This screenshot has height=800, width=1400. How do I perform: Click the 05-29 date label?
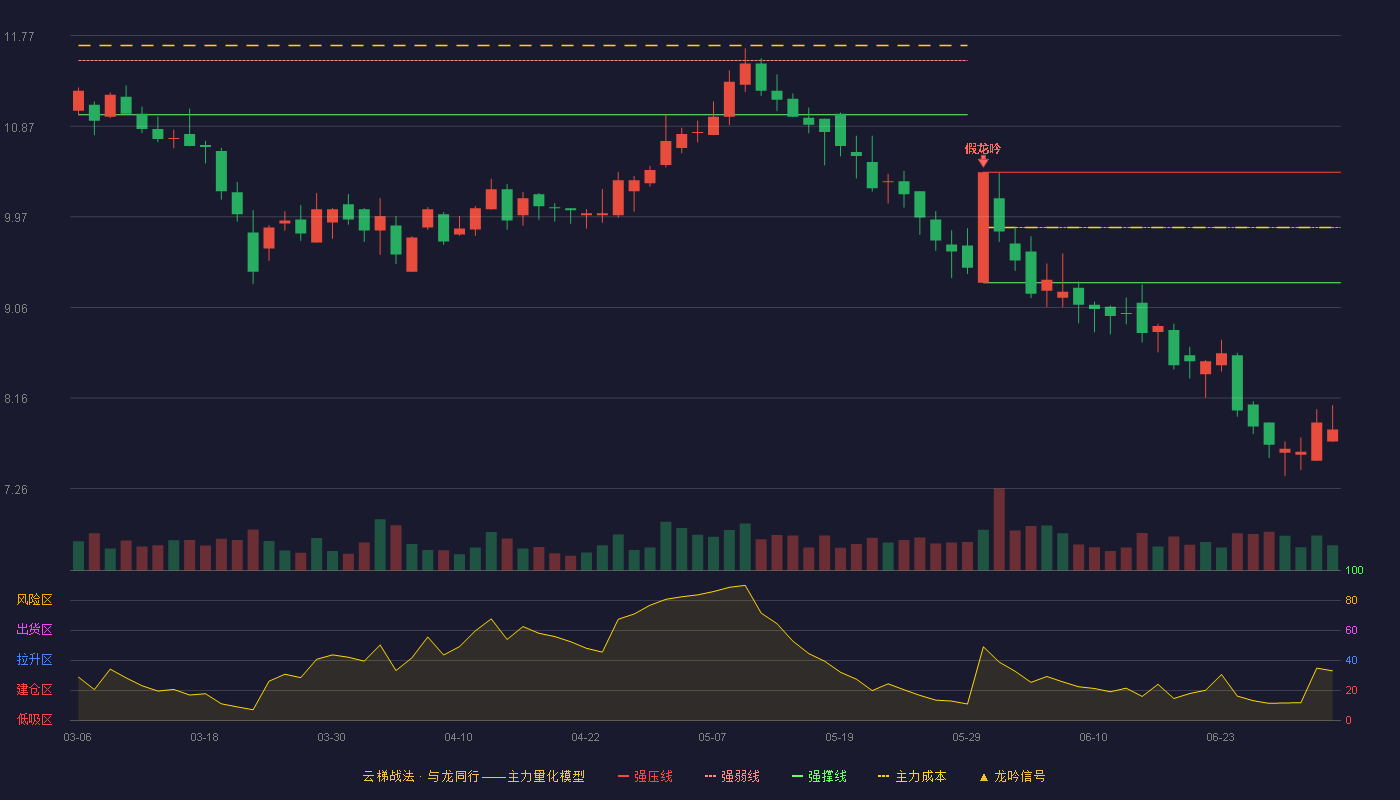(966, 737)
